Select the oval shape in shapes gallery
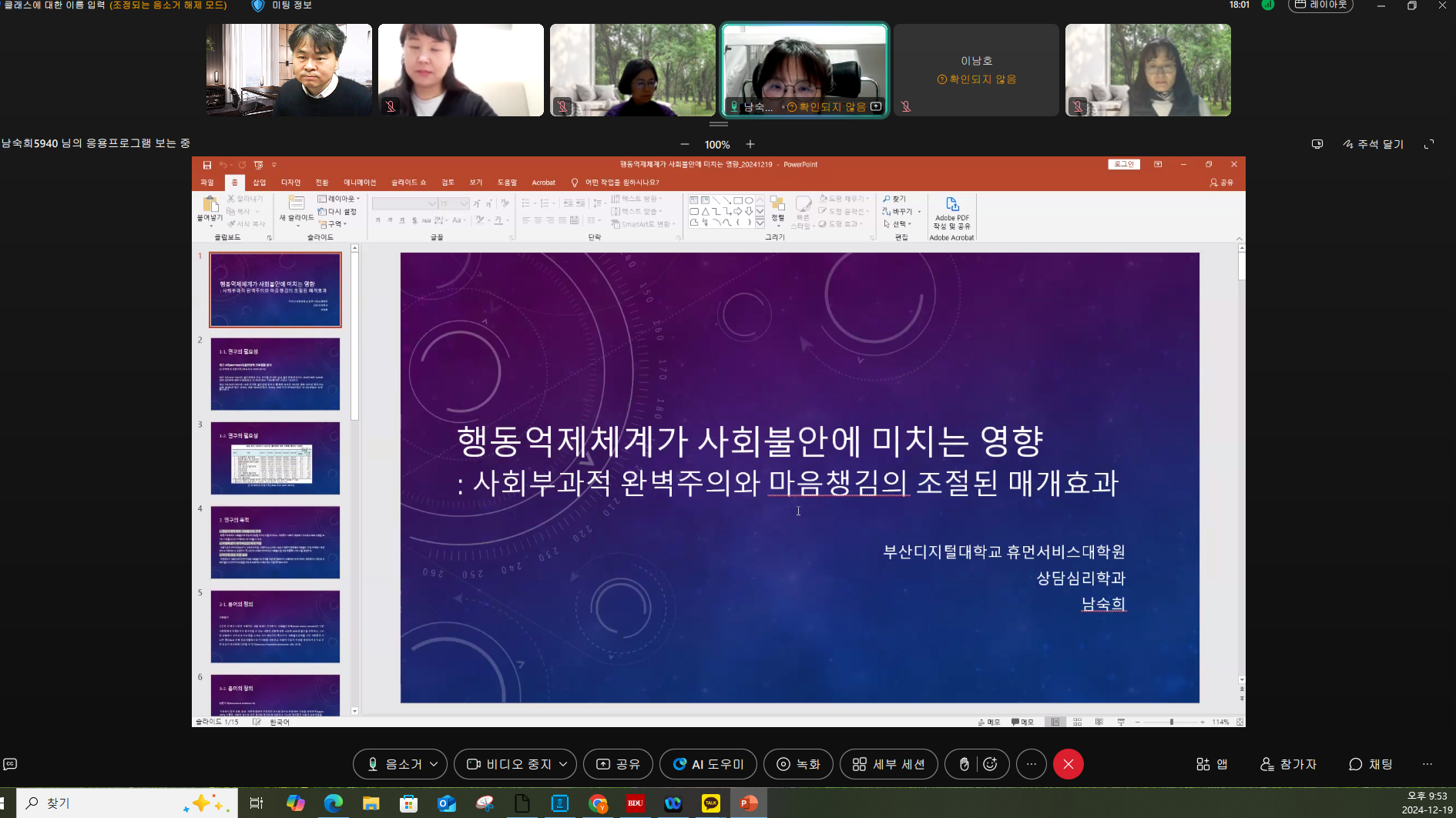The height and width of the screenshot is (818, 1456). click(749, 200)
